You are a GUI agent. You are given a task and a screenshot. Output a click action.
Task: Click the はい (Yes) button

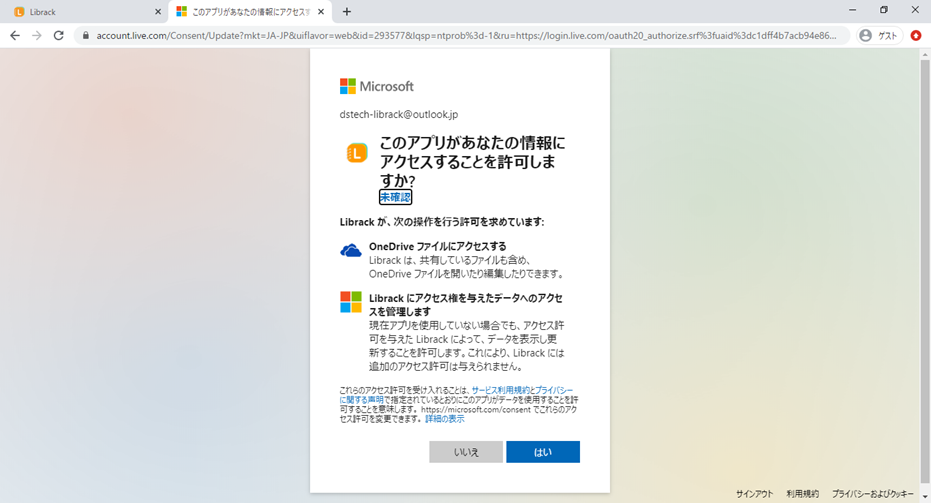point(543,452)
